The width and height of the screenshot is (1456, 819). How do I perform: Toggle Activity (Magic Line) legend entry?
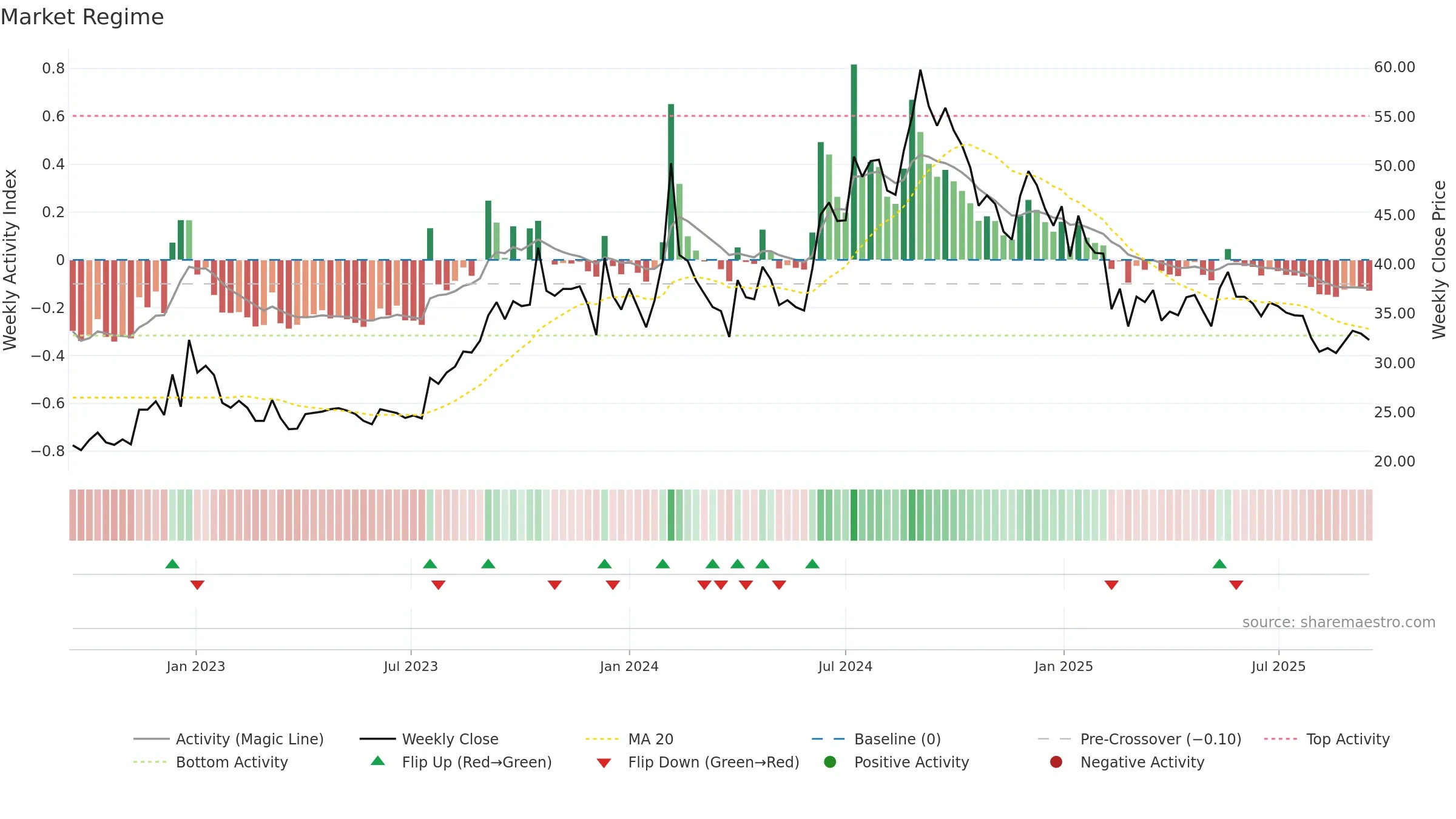(x=228, y=739)
